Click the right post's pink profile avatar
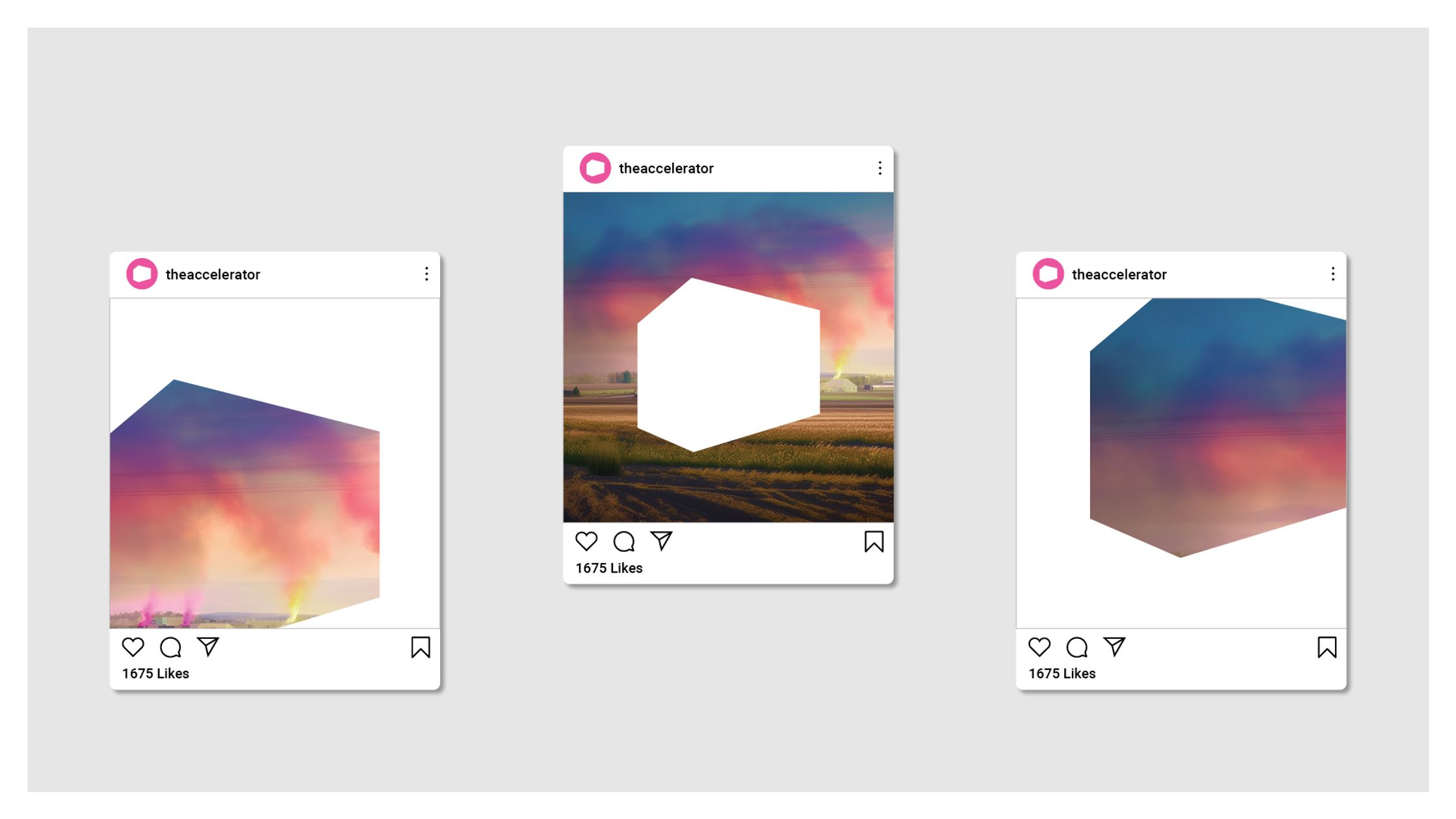1456x819 pixels. coord(1048,274)
